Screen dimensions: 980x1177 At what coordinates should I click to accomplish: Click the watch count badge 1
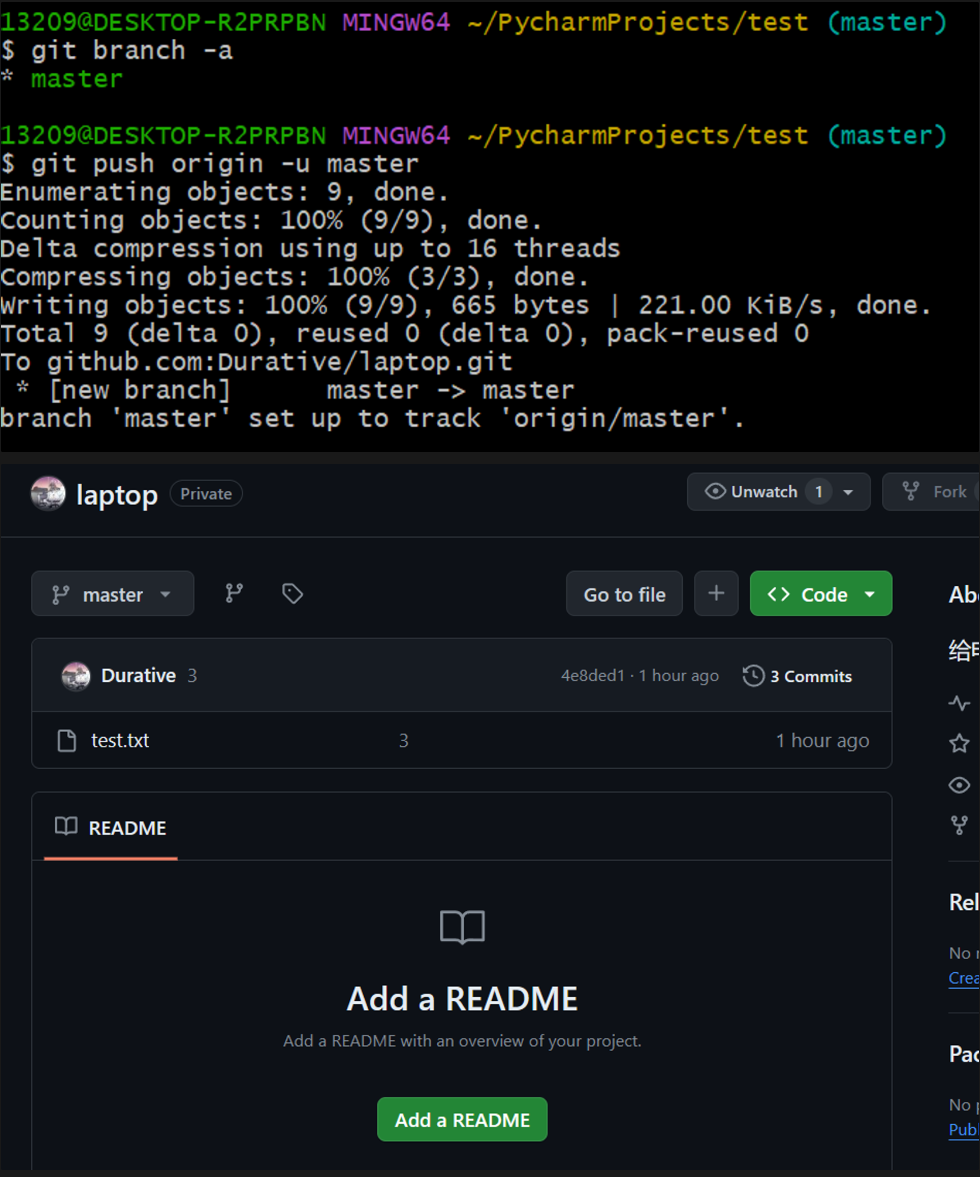tap(819, 492)
